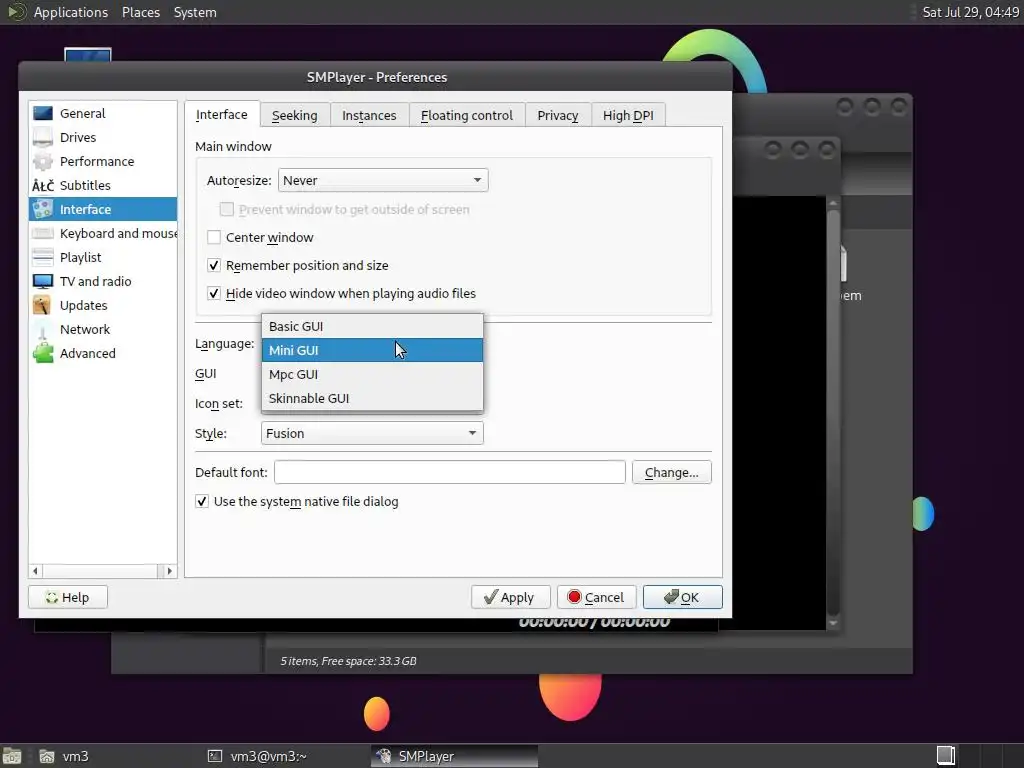1024x768 pixels.
Task: Select the Drives section icon
Action: tap(43, 137)
